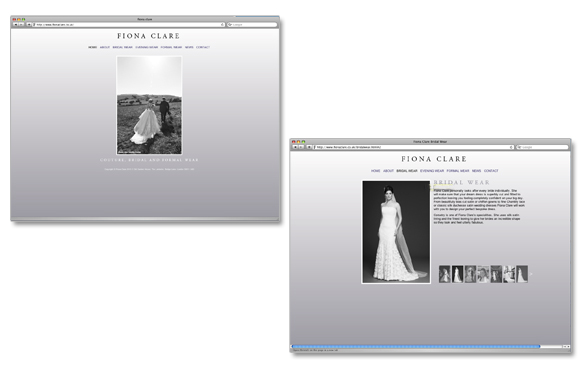Screen dimensions: 580x386
Task: Focus the address bar in the home page window
Action: click(129, 24)
